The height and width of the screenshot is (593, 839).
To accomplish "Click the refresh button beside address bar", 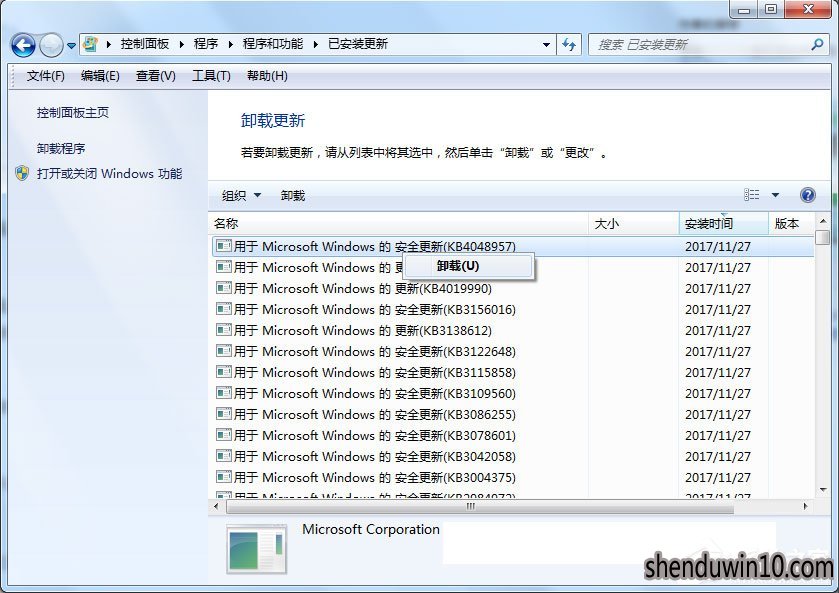I will pos(569,44).
